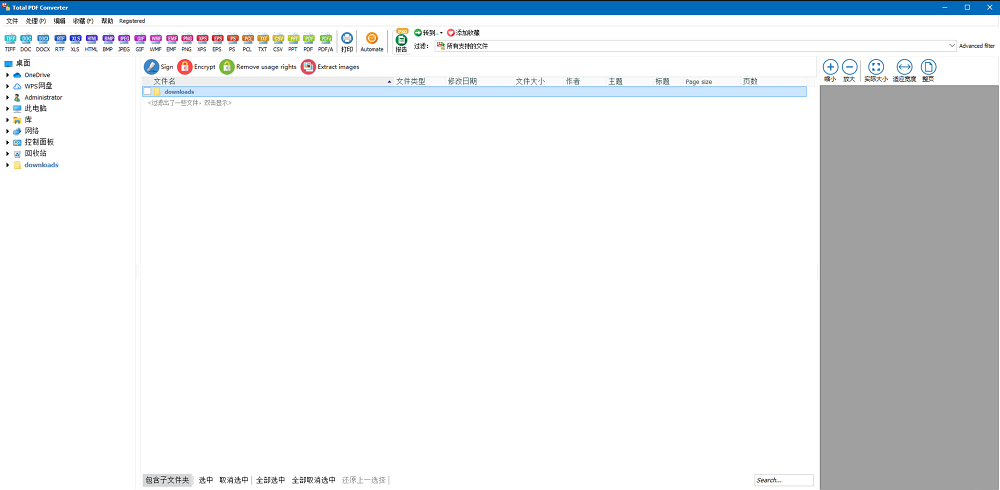
Task: Open the Advanced filter link
Action: coord(976,46)
